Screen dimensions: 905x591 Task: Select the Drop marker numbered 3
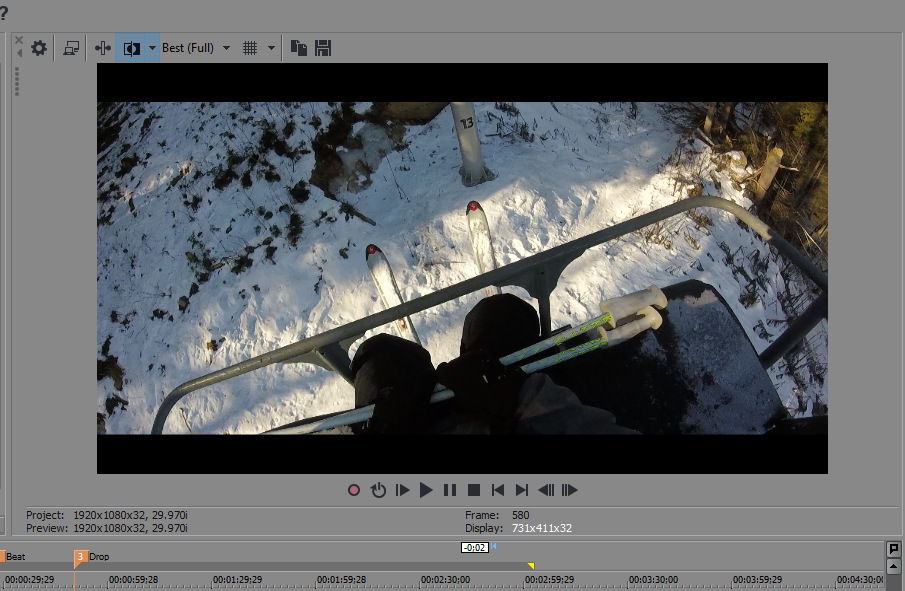pos(92,556)
